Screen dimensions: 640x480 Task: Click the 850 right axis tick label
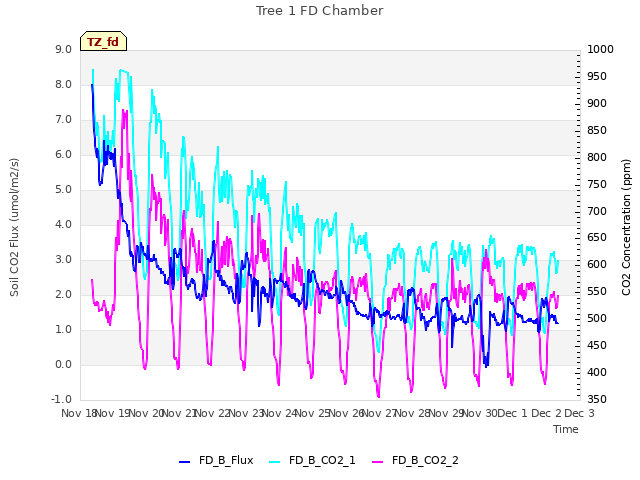tap(597, 130)
